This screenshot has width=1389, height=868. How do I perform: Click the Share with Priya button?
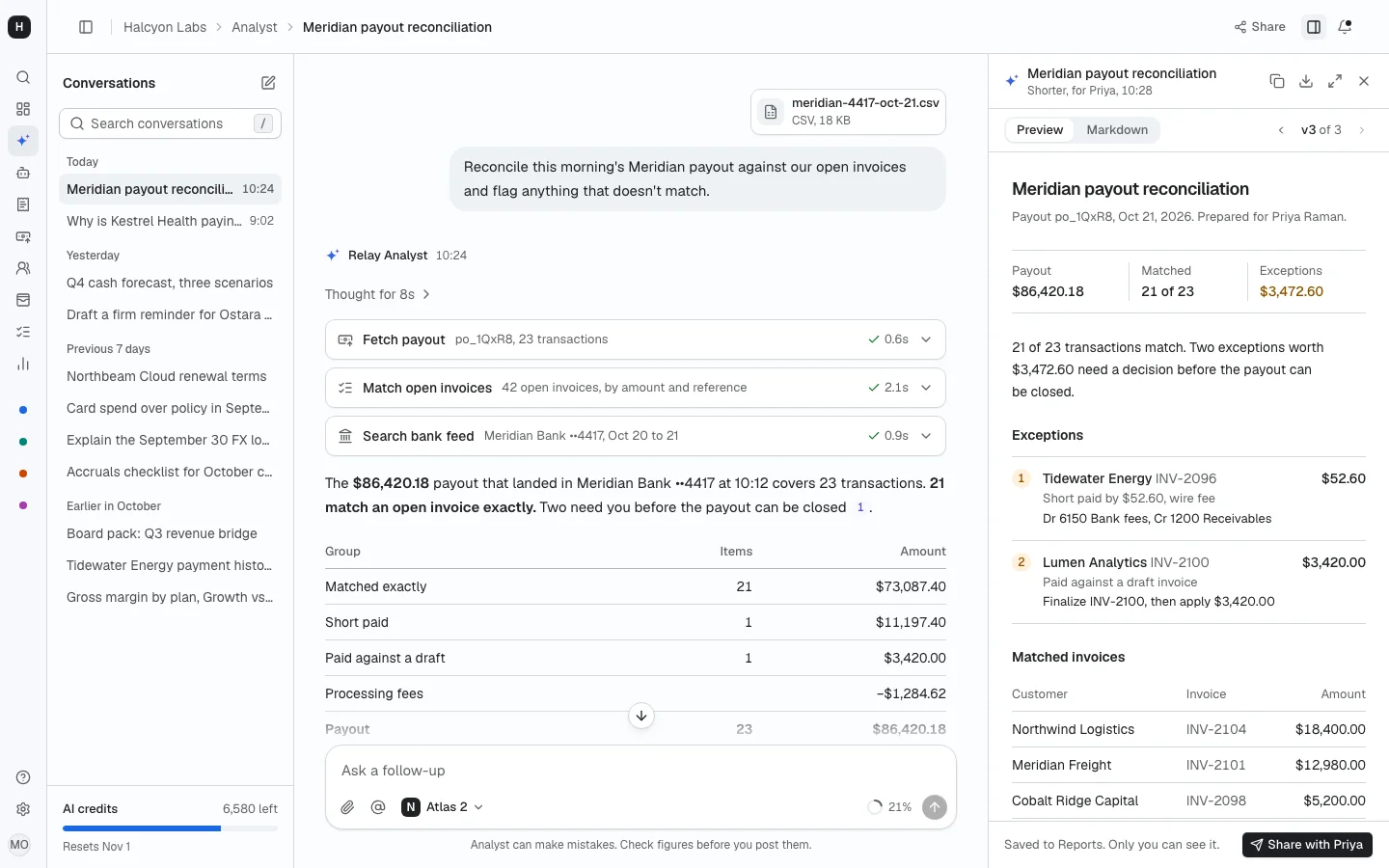[1307, 845]
